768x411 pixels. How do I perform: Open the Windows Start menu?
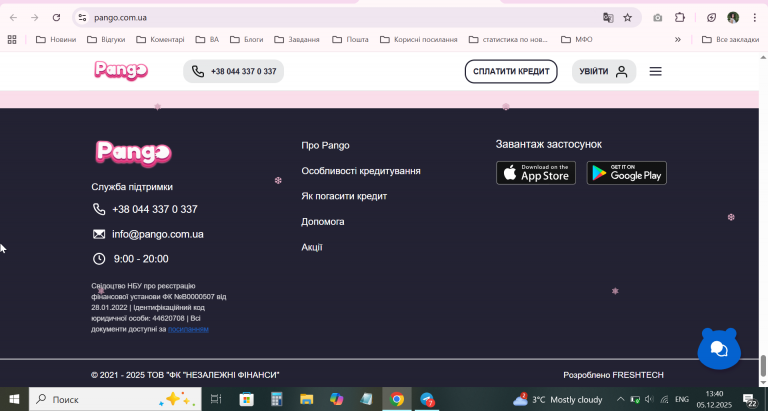[14, 399]
